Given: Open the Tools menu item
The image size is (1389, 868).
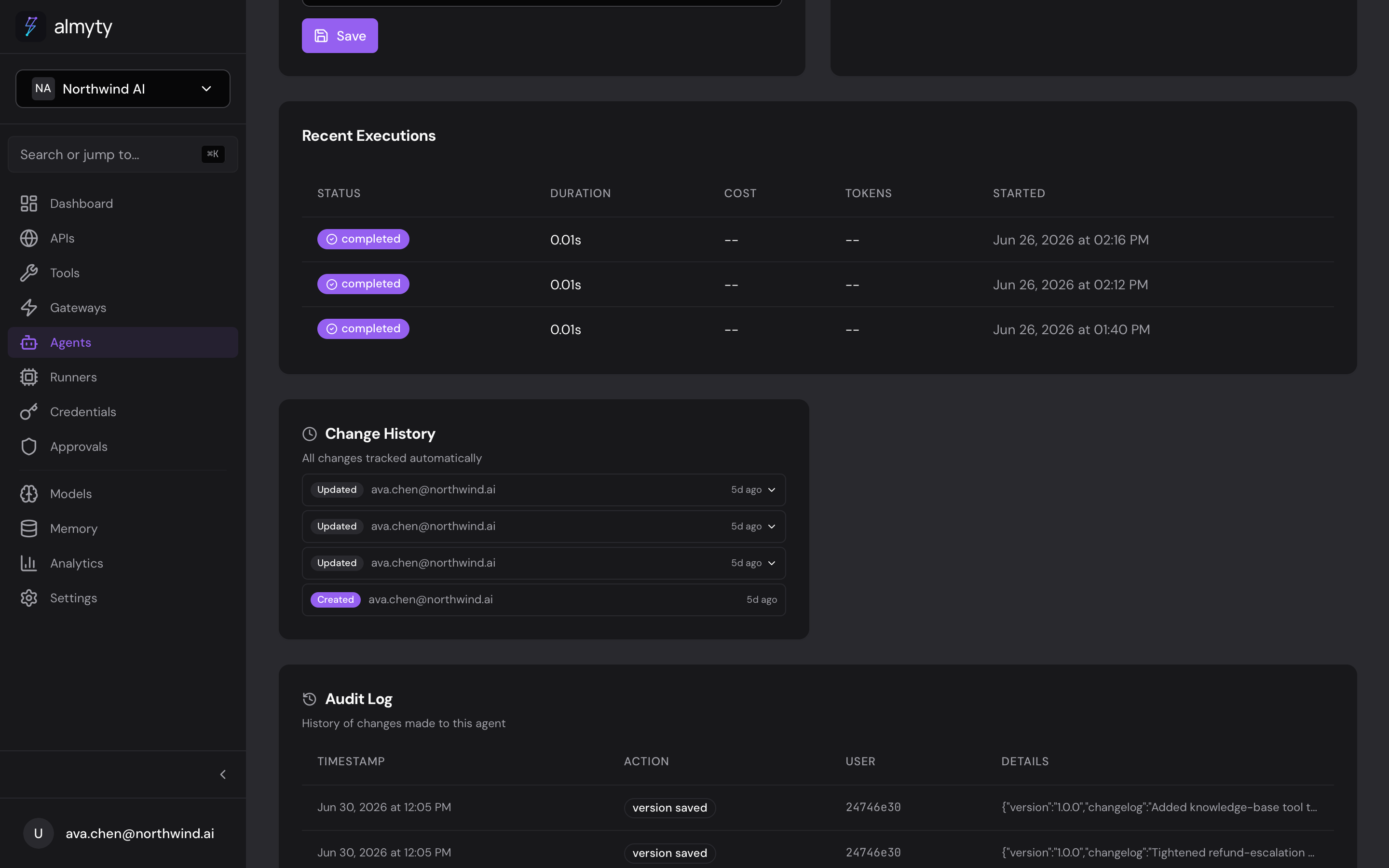Looking at the screenshot, I should 123,273.
